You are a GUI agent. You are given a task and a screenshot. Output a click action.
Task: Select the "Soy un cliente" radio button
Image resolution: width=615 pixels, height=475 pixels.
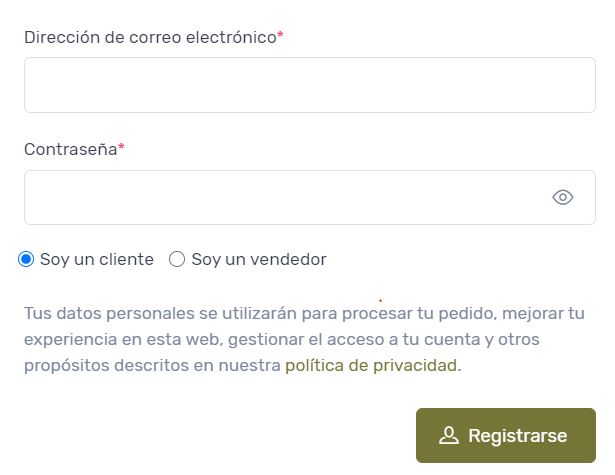pyautogui.click(x=26, y=259)
